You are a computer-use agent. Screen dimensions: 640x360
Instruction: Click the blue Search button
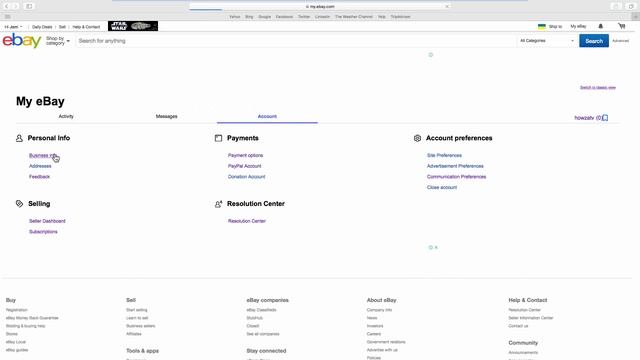[594, 41]
